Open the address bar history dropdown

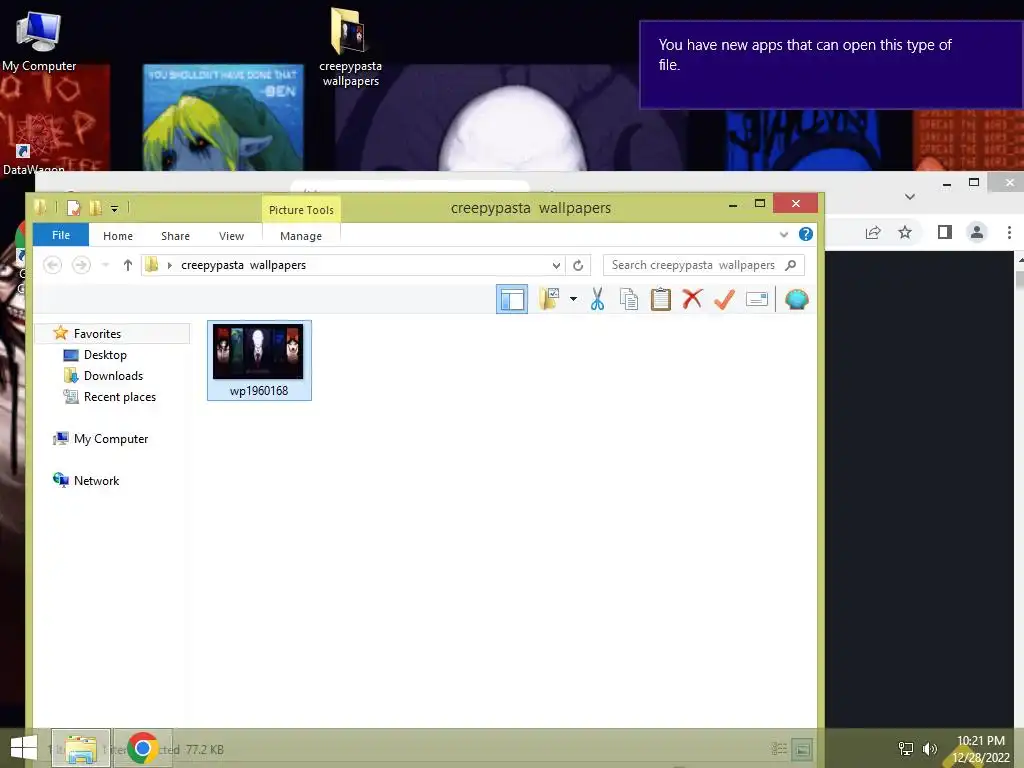click(x=556, y=265)
